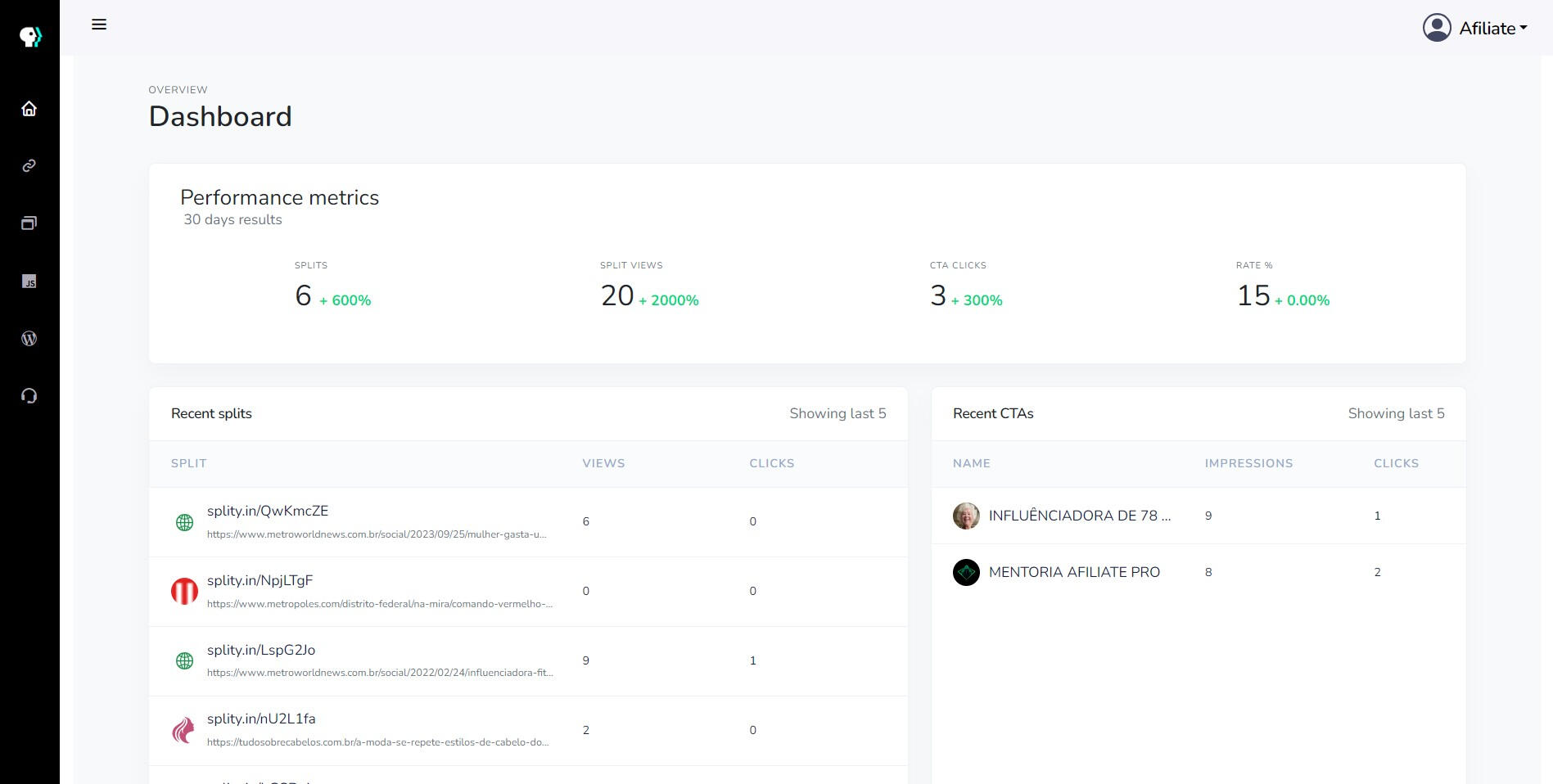Click Showing last 5 in Recent CTAs
The width and height of the screenshot is (1553, 784).
coord(1397,413)
